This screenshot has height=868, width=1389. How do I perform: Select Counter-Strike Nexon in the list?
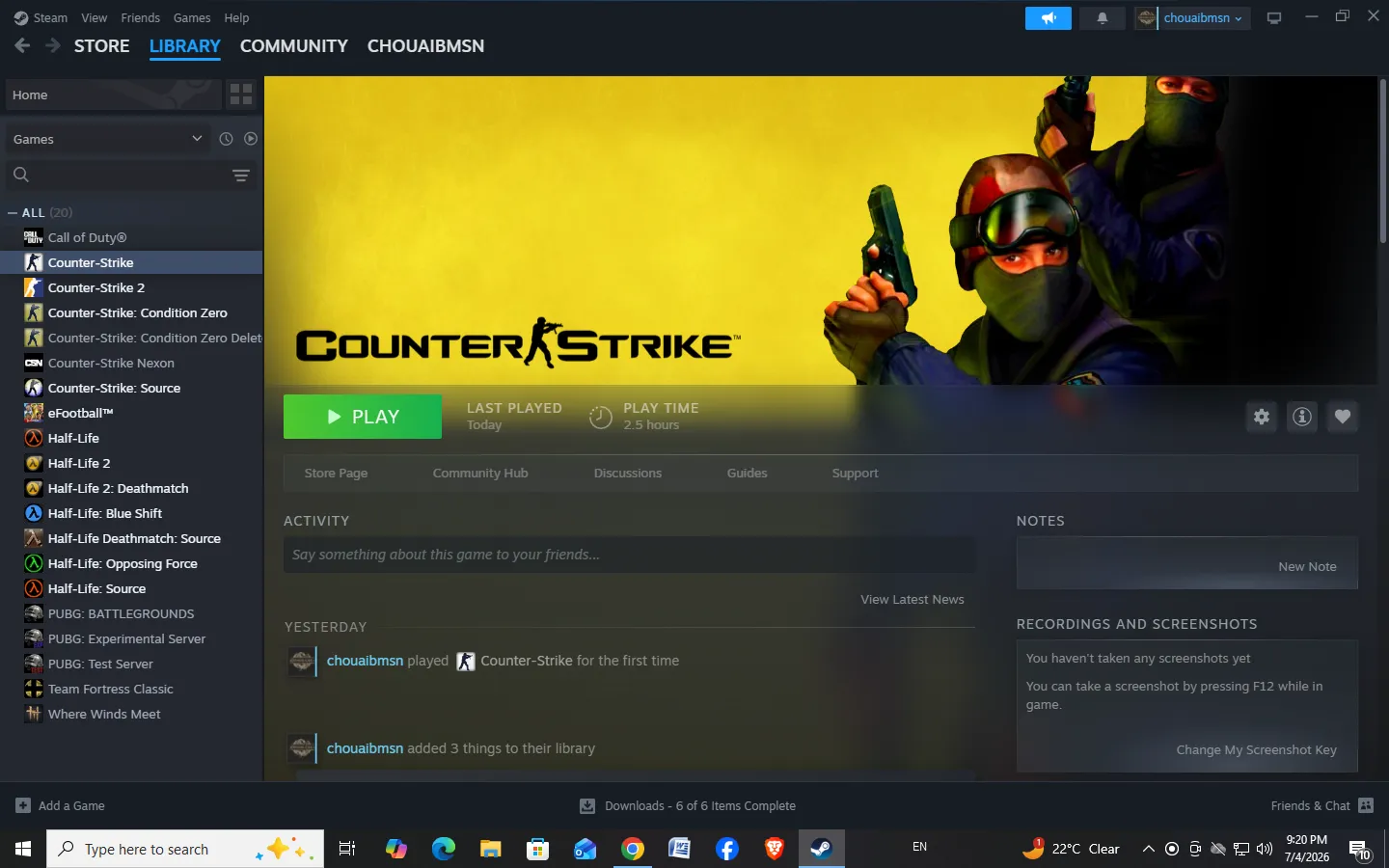(x=131, y=363)
